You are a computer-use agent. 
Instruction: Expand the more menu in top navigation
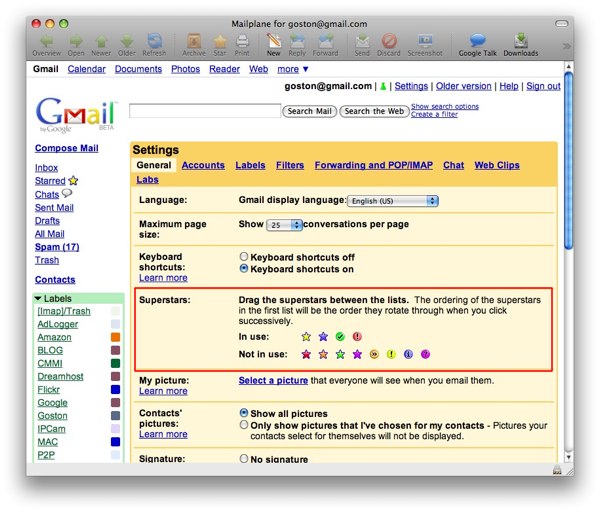pyautogui.click(x=292, y=69)
